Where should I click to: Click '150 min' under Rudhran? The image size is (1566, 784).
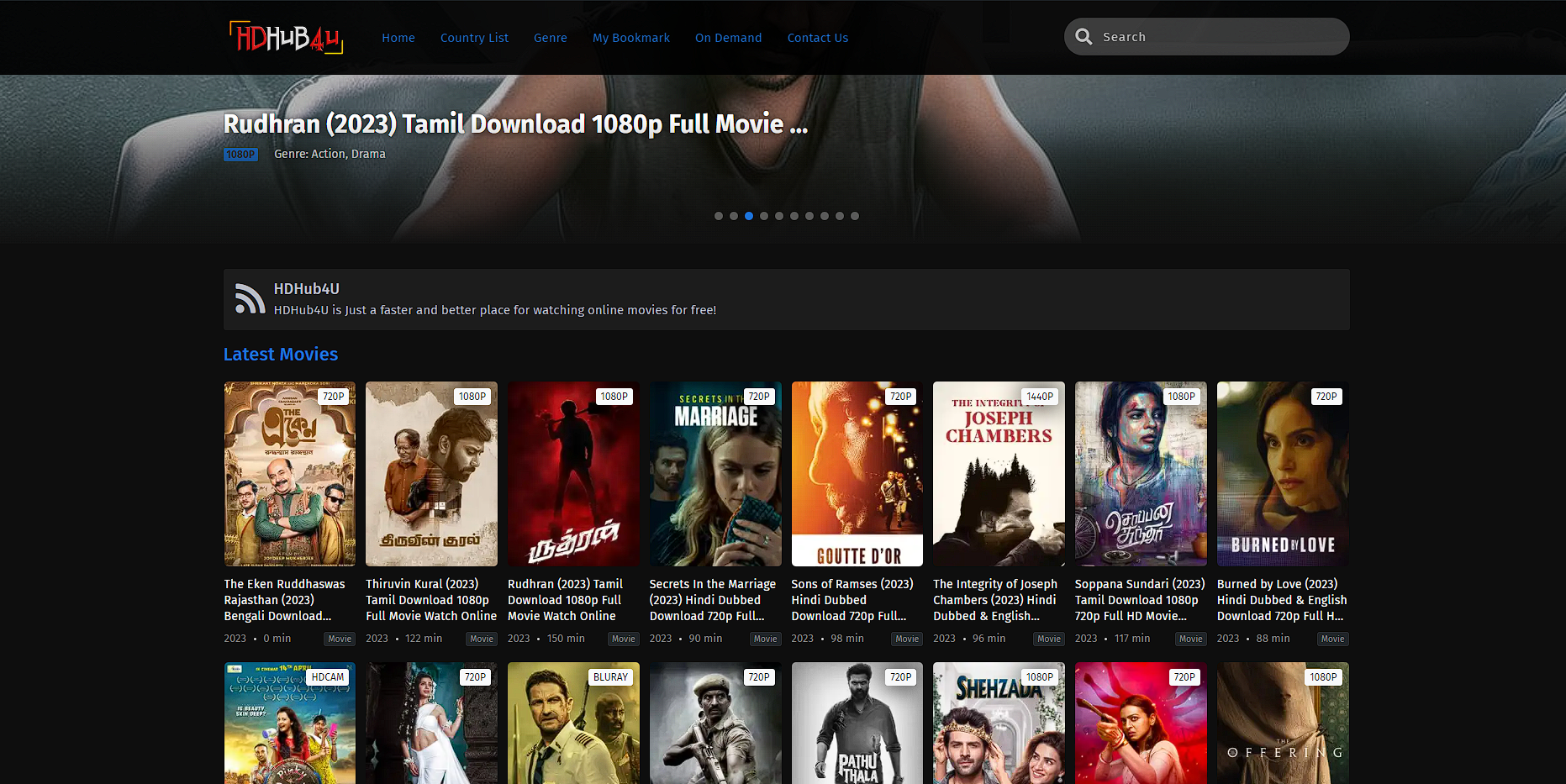tap(566, 639)
